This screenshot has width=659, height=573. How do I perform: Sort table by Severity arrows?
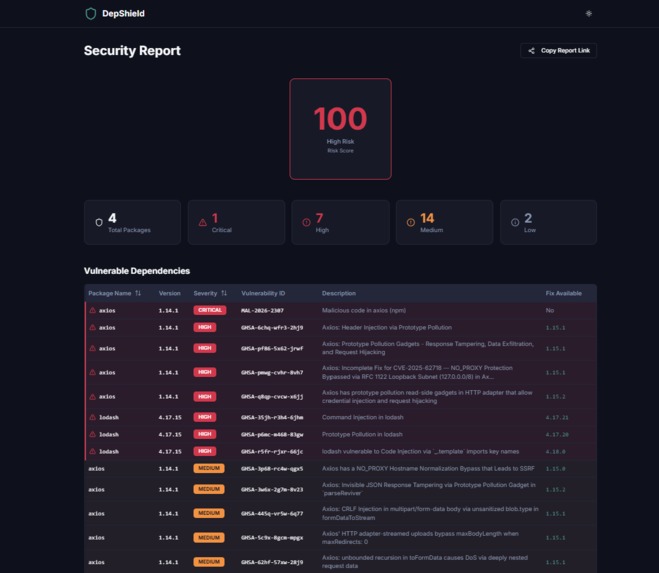point(224,293)
